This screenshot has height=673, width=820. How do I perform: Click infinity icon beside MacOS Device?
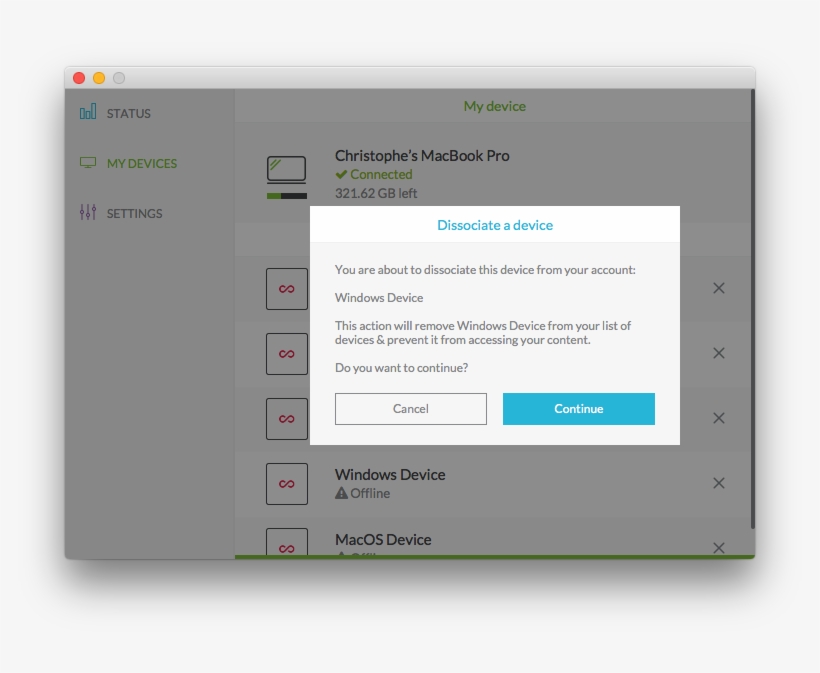click(x=287, y=543)
